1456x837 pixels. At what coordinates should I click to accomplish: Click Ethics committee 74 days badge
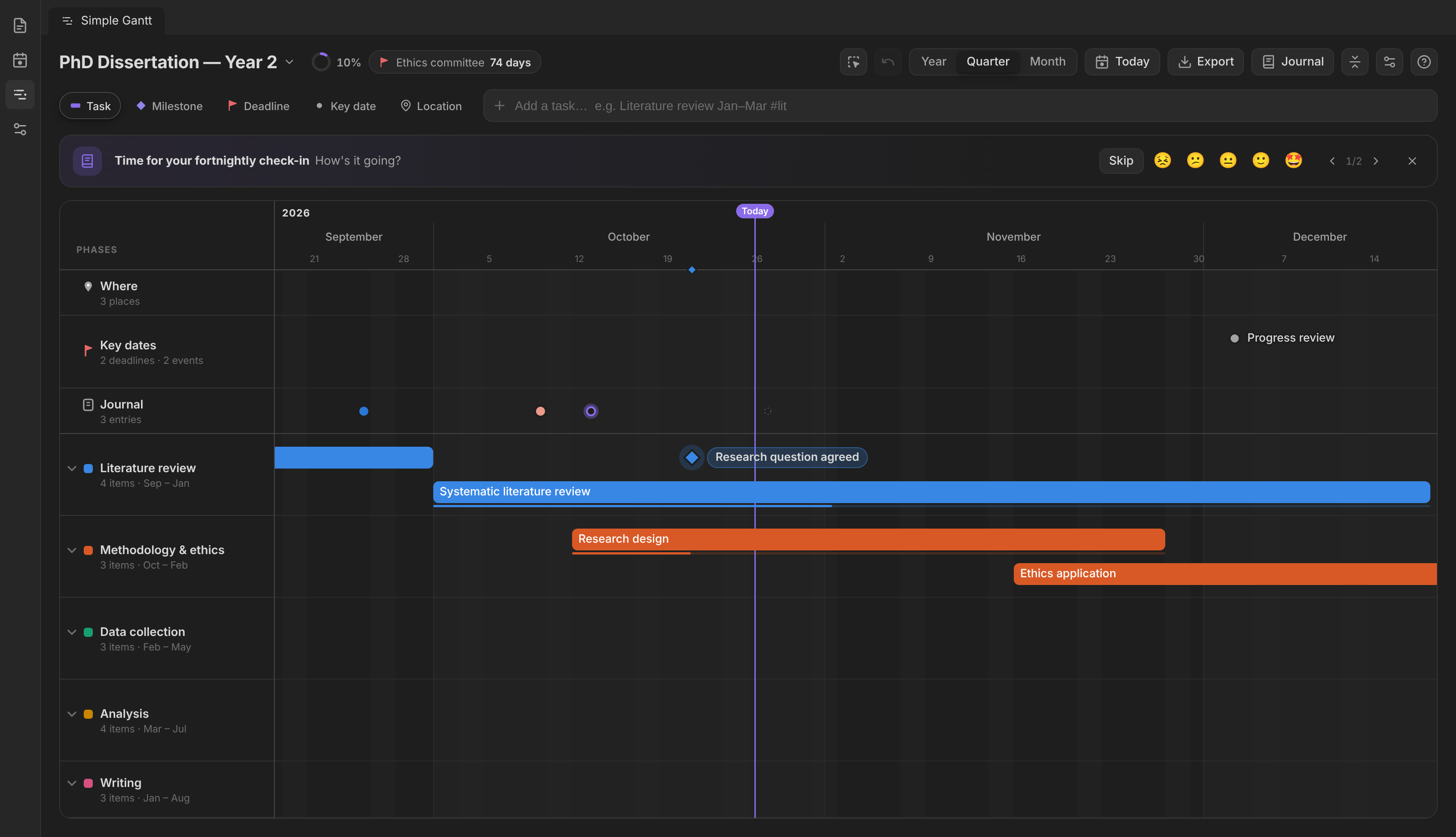click(455, 62)
